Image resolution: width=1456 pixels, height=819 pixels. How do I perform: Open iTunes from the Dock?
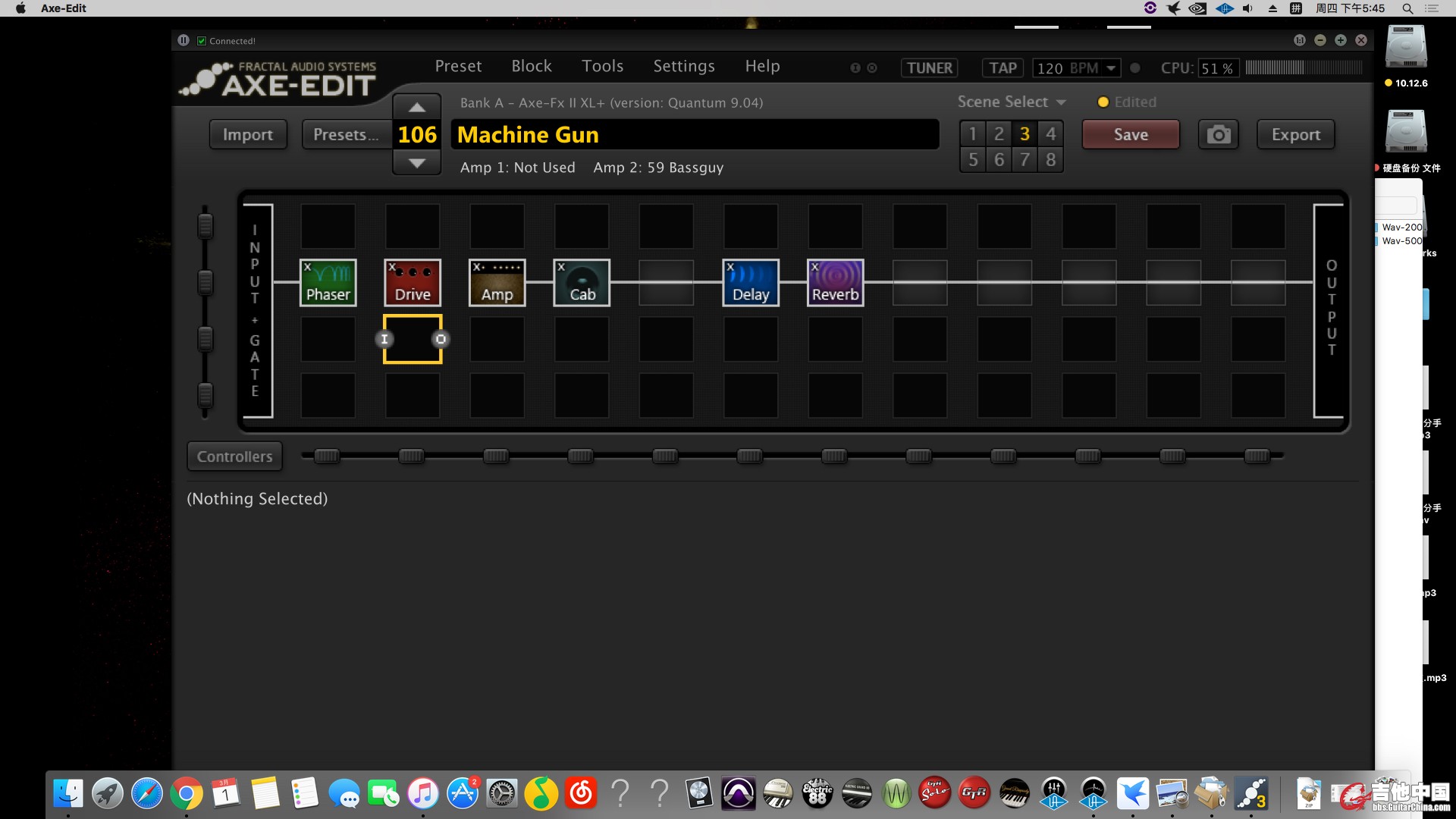[423, 794]
